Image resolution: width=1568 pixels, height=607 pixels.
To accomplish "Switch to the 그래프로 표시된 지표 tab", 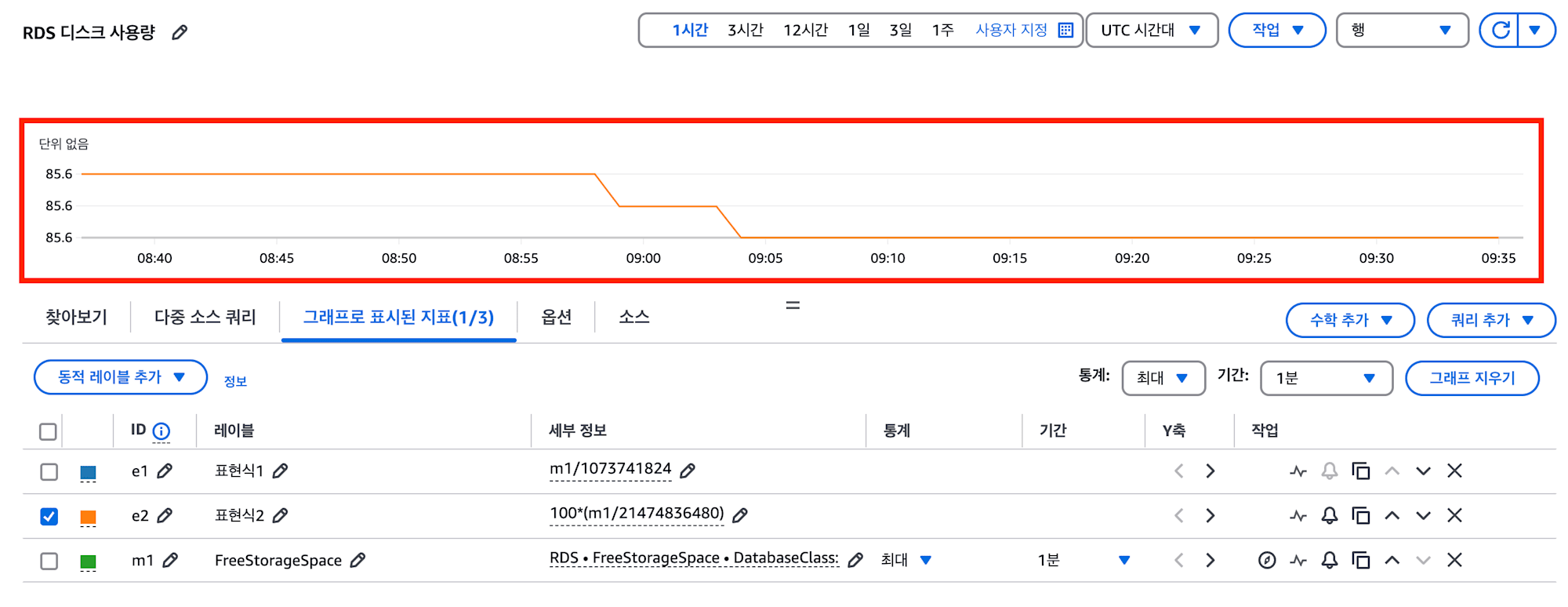I will 398,317.
